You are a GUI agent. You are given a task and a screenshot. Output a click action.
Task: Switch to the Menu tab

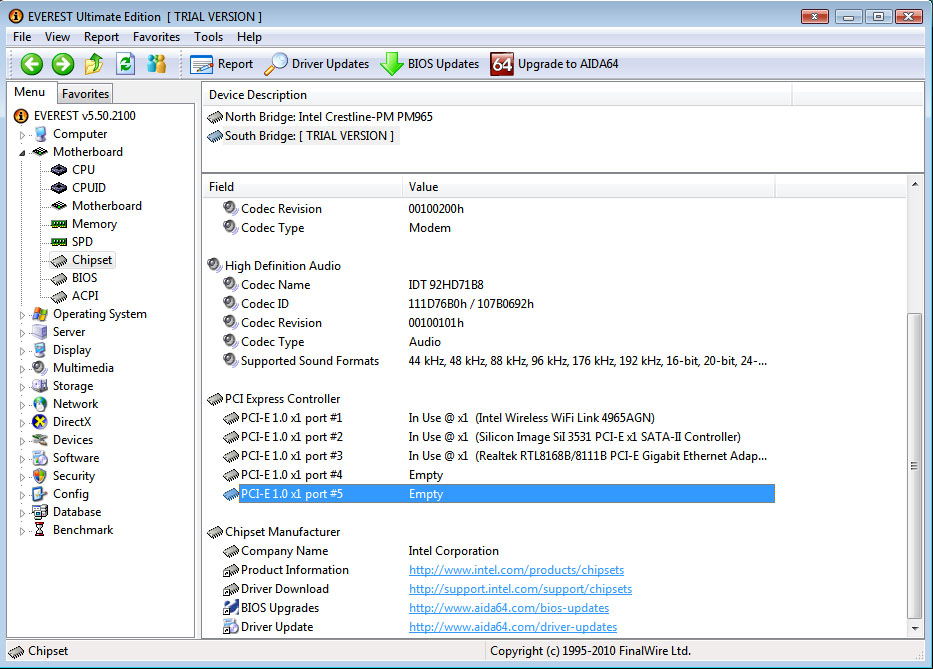tap(30, 92)
